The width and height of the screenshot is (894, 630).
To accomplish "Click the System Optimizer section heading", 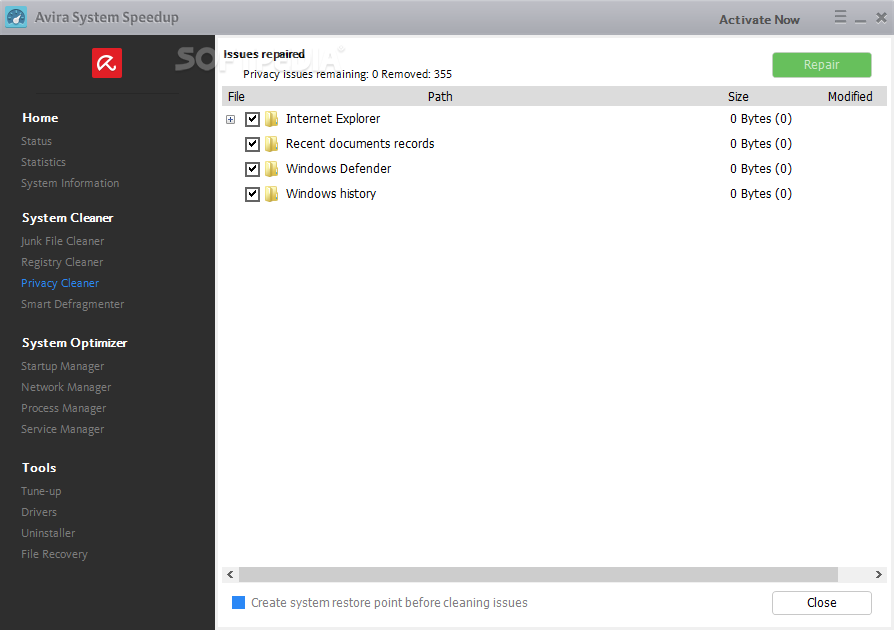I will [x=74, y=343].
